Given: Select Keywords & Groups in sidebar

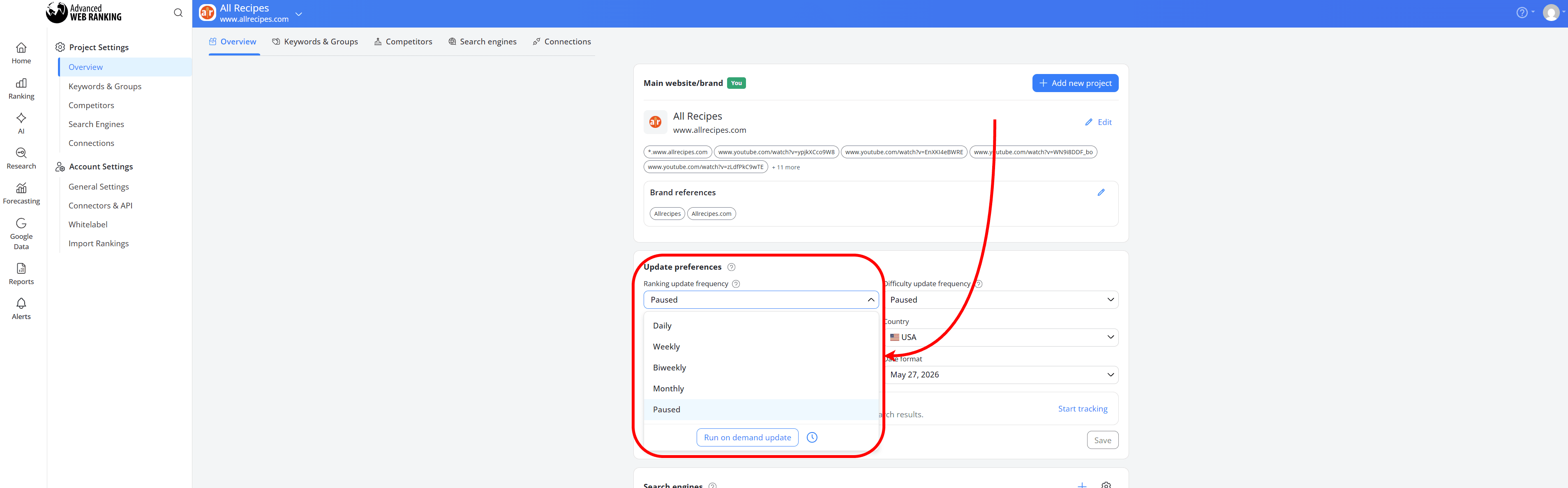Looking at the screenshot, I should tap(105, 86).
